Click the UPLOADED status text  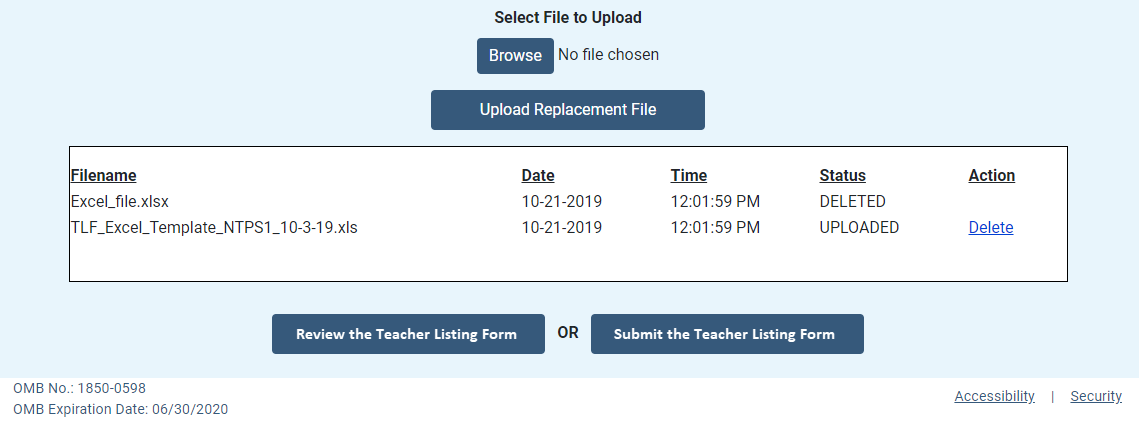pos(859,228)
